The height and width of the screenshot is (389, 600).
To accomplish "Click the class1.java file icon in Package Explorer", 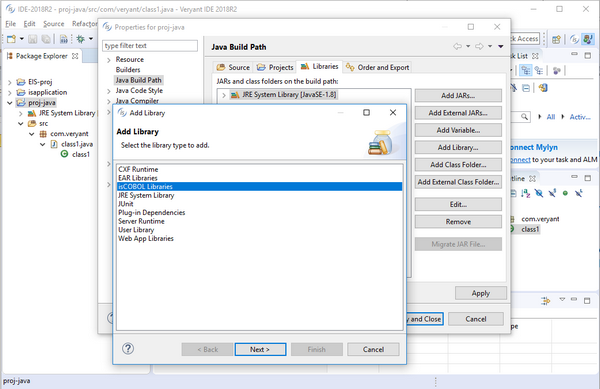I will coord(54,144).
